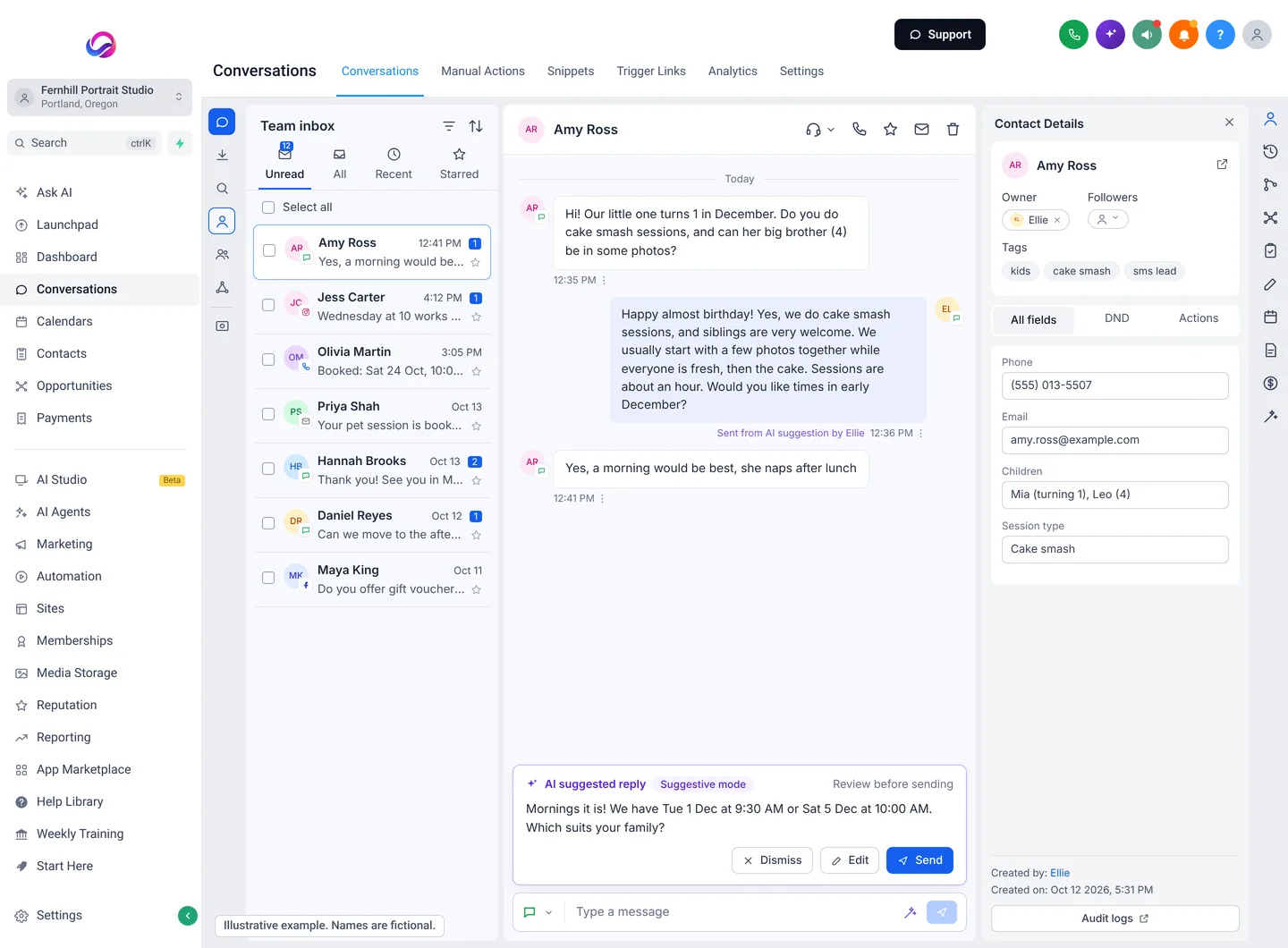Open the Followers dropdown
Image resolution: width=1288 pixels, height=948 pixels.
pos(1107,219)
